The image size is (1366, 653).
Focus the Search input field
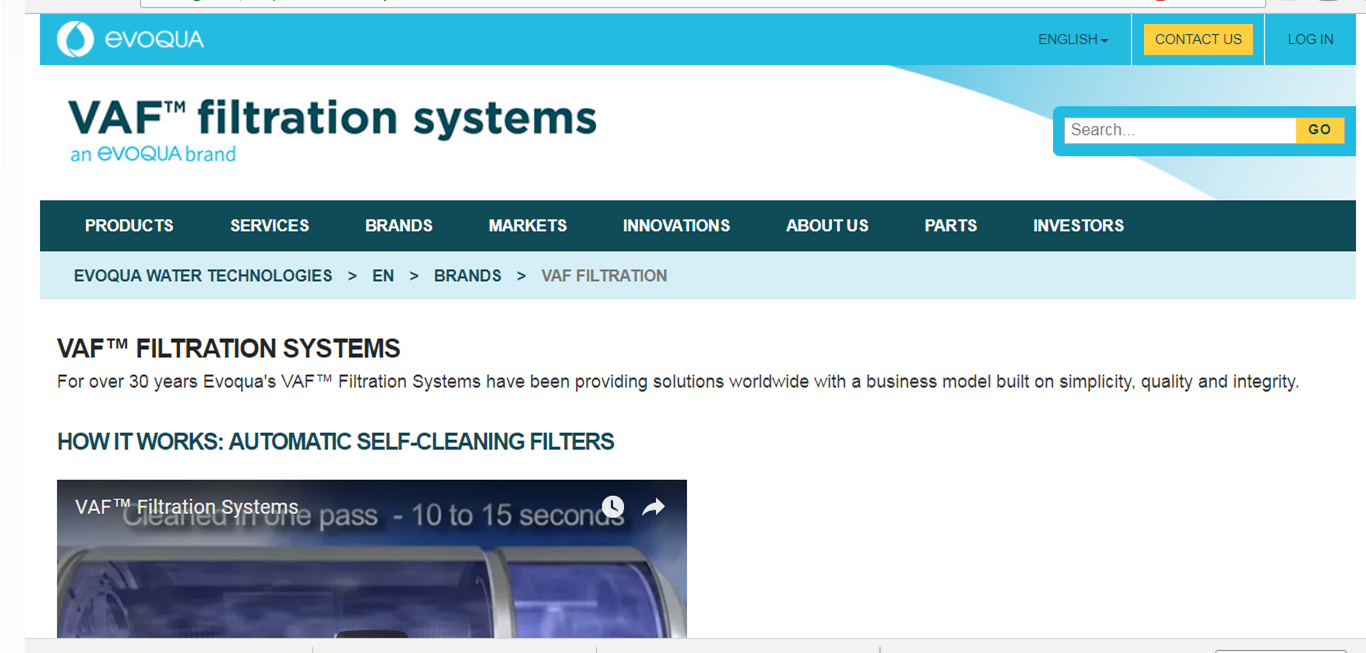point(1180,130)
